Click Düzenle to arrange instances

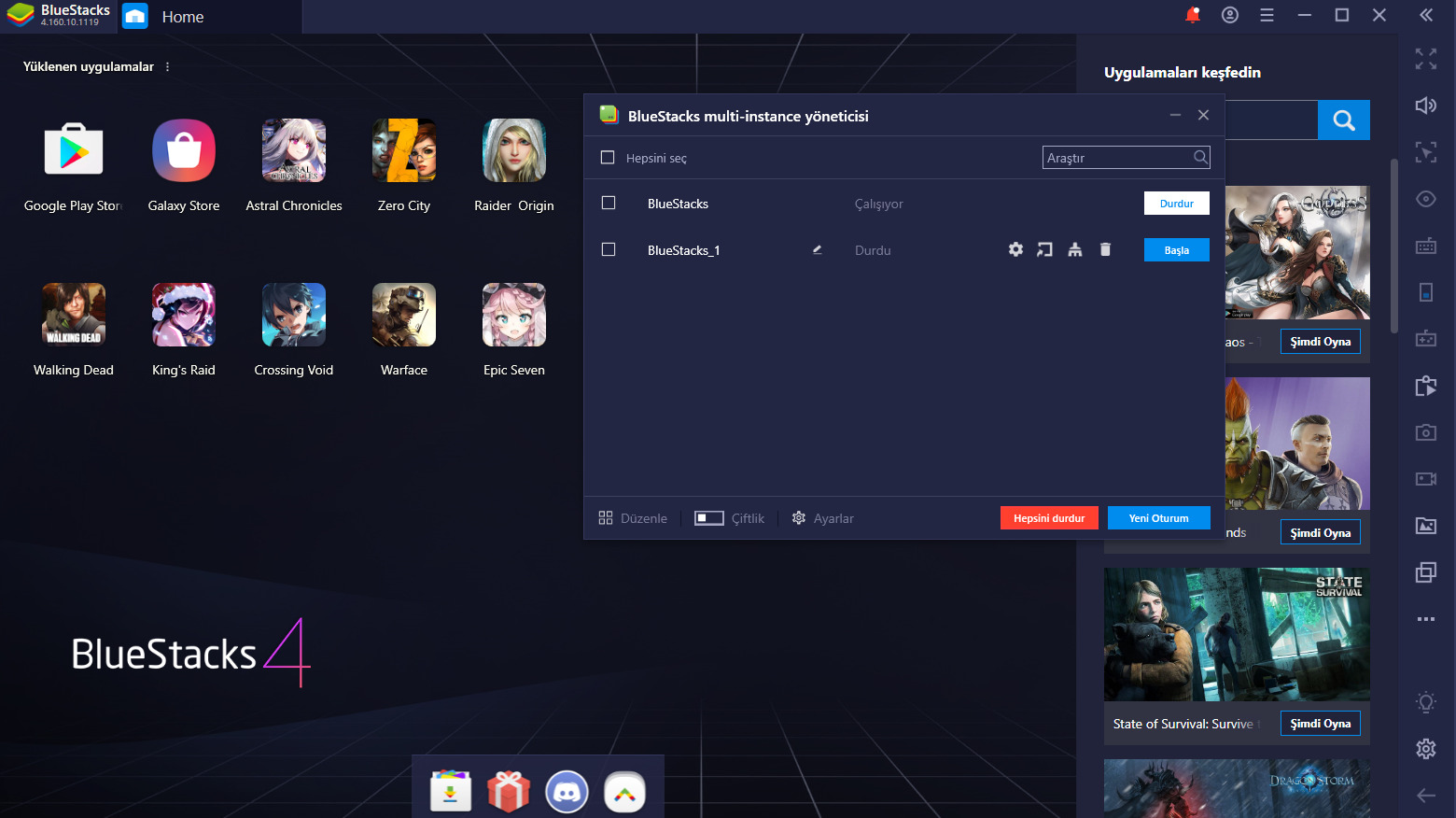tap(633, 518)
